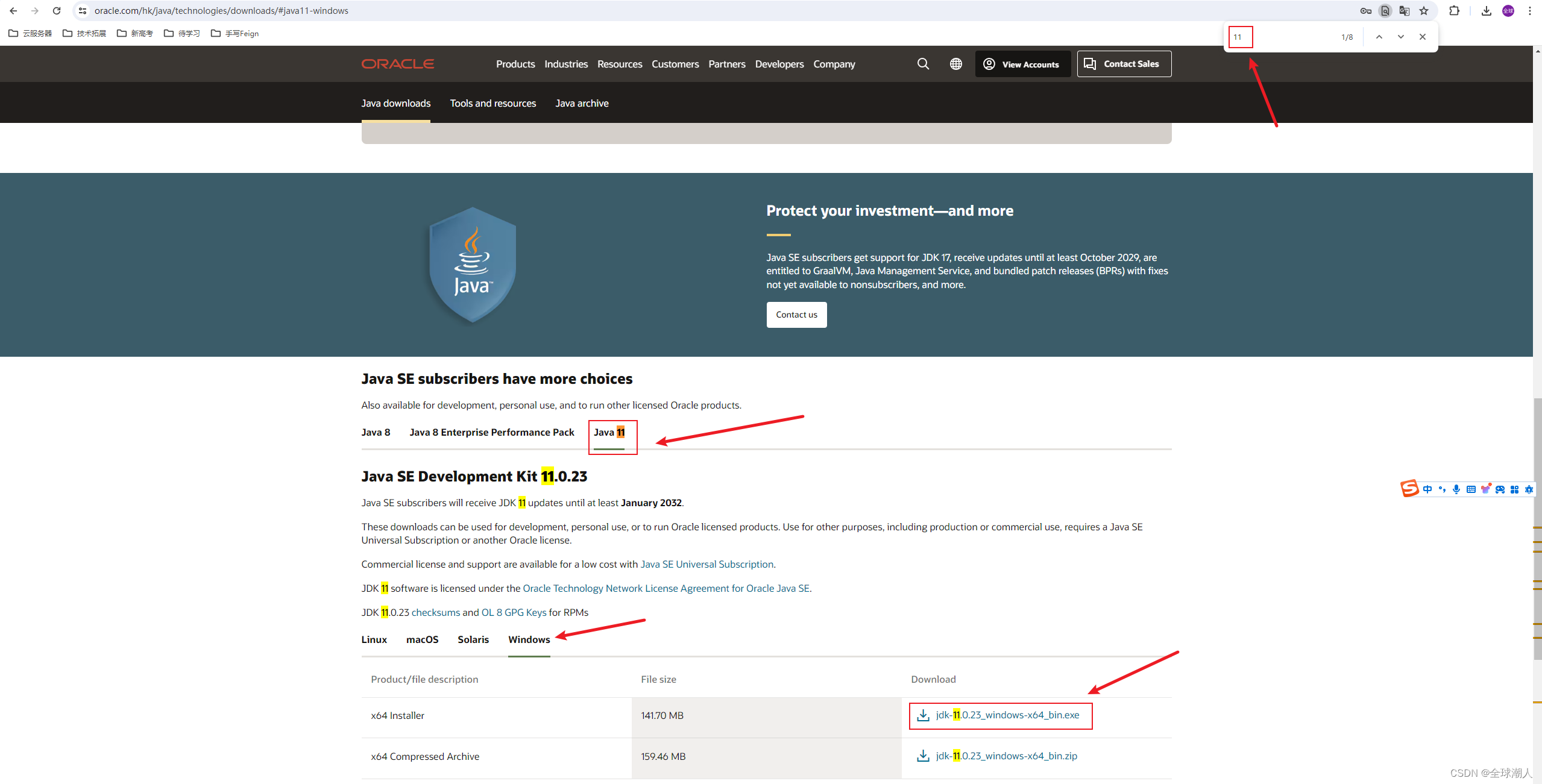
Task: Open the browser downloads tray icon
Action: (x=1486, y=11)
